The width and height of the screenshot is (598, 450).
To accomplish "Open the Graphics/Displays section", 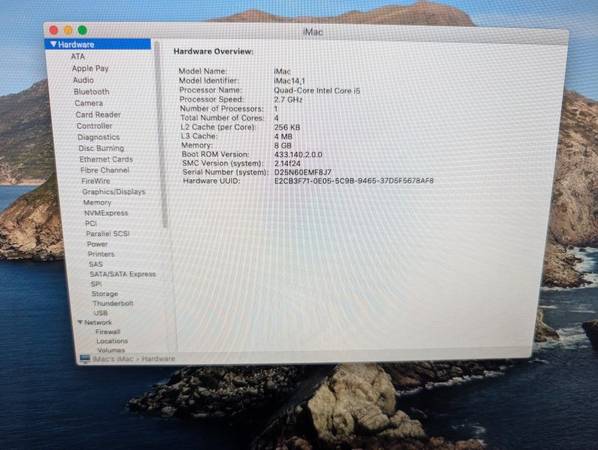I will pyautogui.click(x=114, y=192).
